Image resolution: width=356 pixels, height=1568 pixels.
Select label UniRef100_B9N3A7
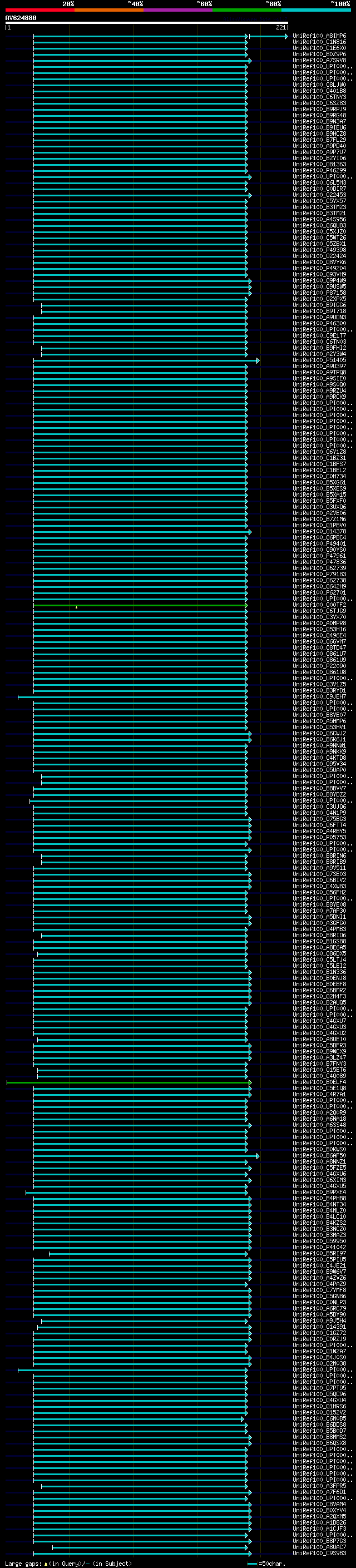319,122
